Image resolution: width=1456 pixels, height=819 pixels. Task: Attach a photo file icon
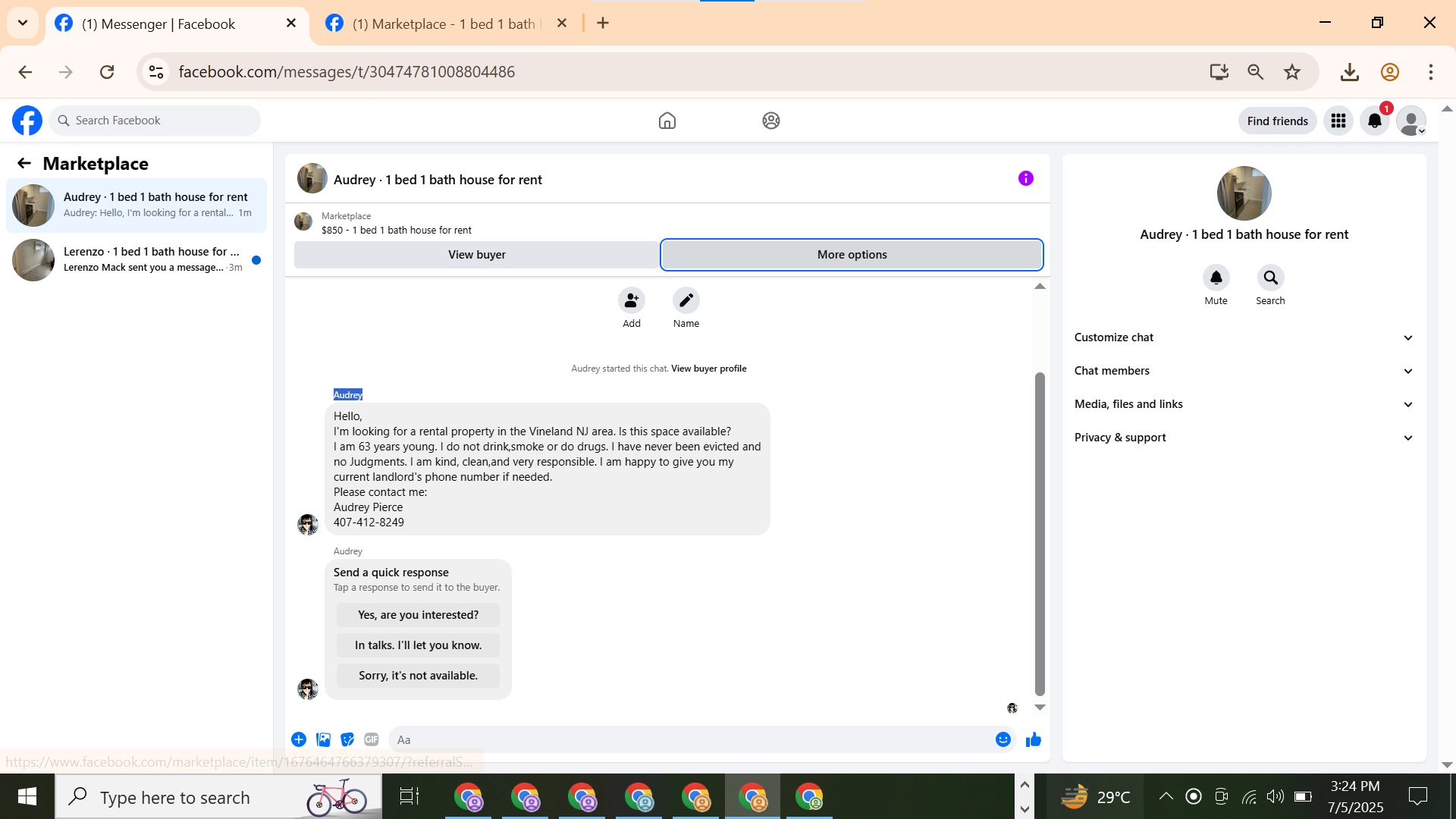(323, 739)
